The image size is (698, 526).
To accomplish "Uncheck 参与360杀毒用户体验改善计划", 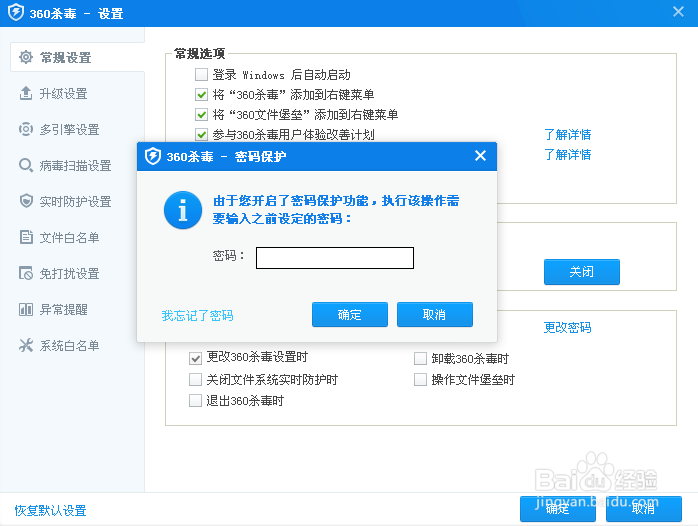I will [x=201, y=134].
